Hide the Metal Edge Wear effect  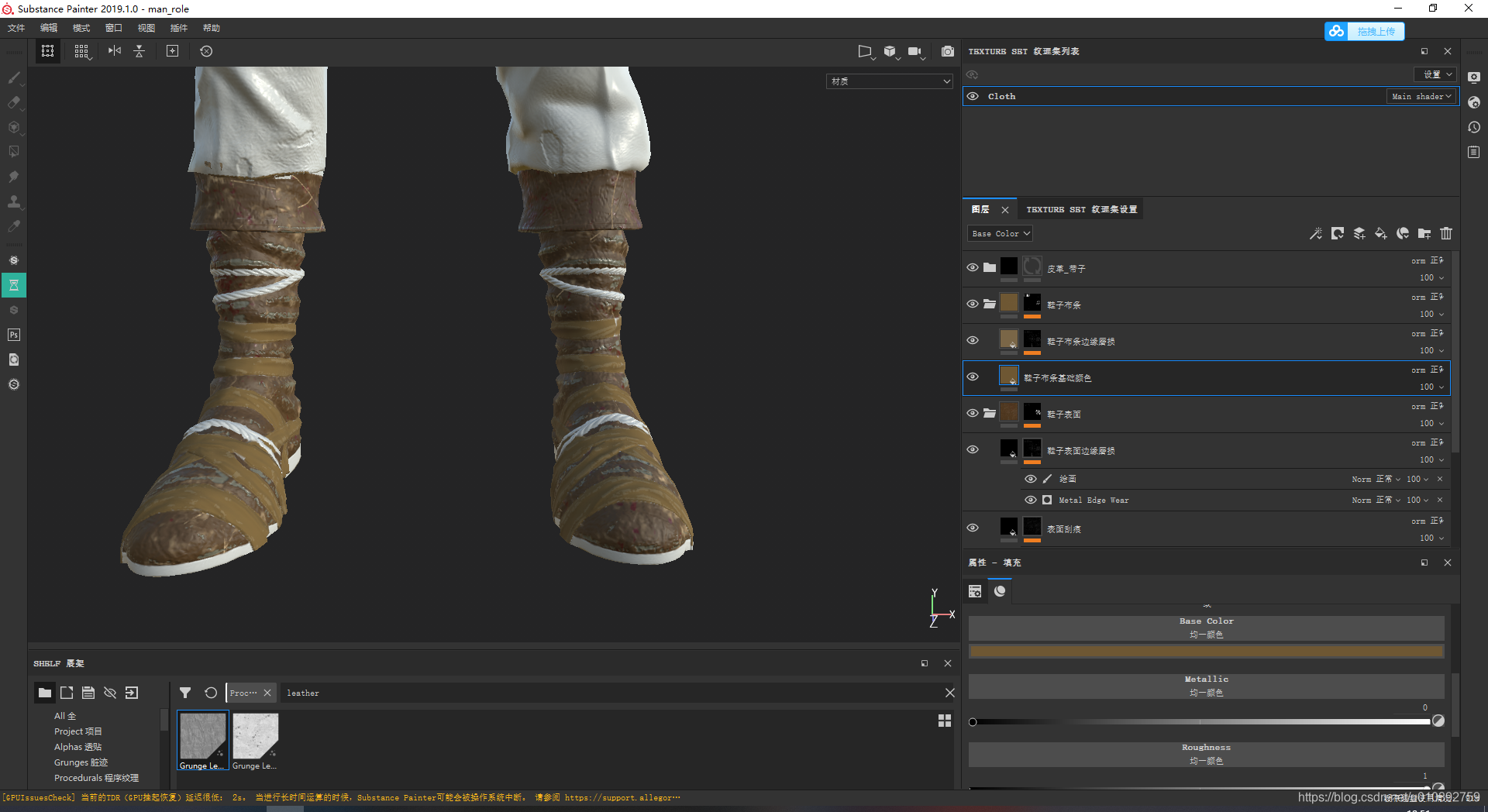pos(1031,500)
